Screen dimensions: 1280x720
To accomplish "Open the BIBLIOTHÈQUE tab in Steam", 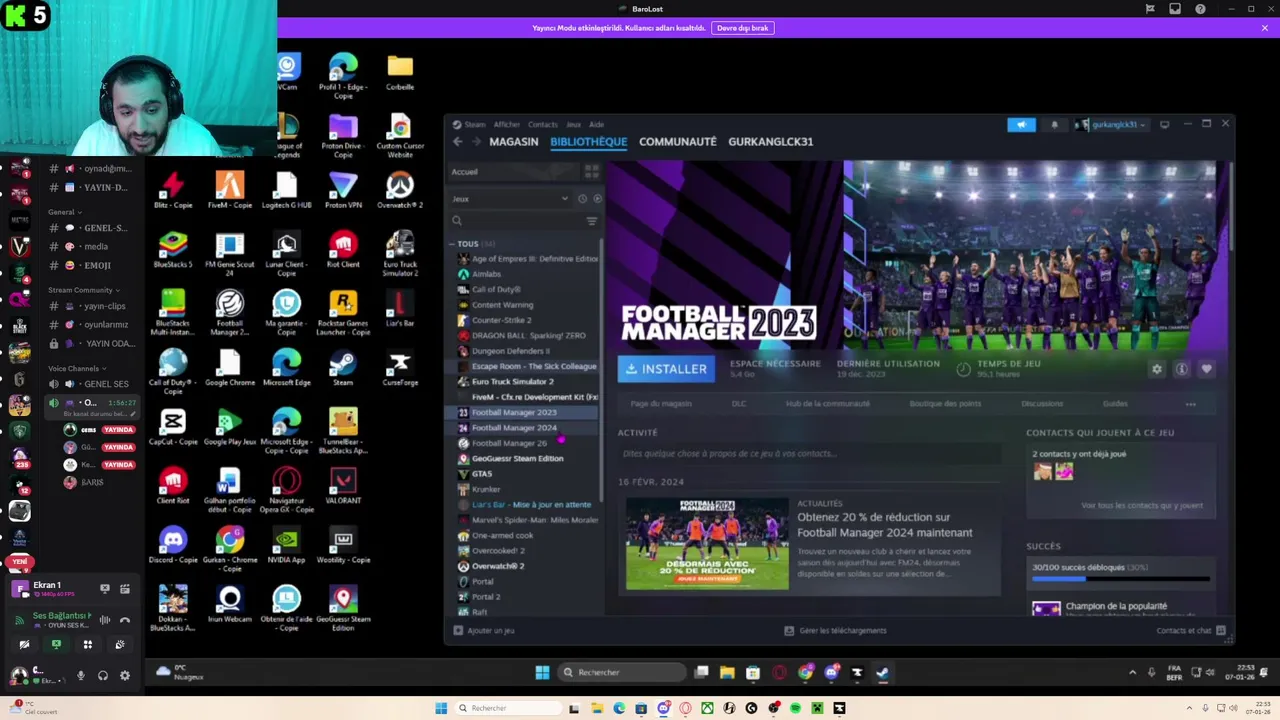I will point(588,142).
